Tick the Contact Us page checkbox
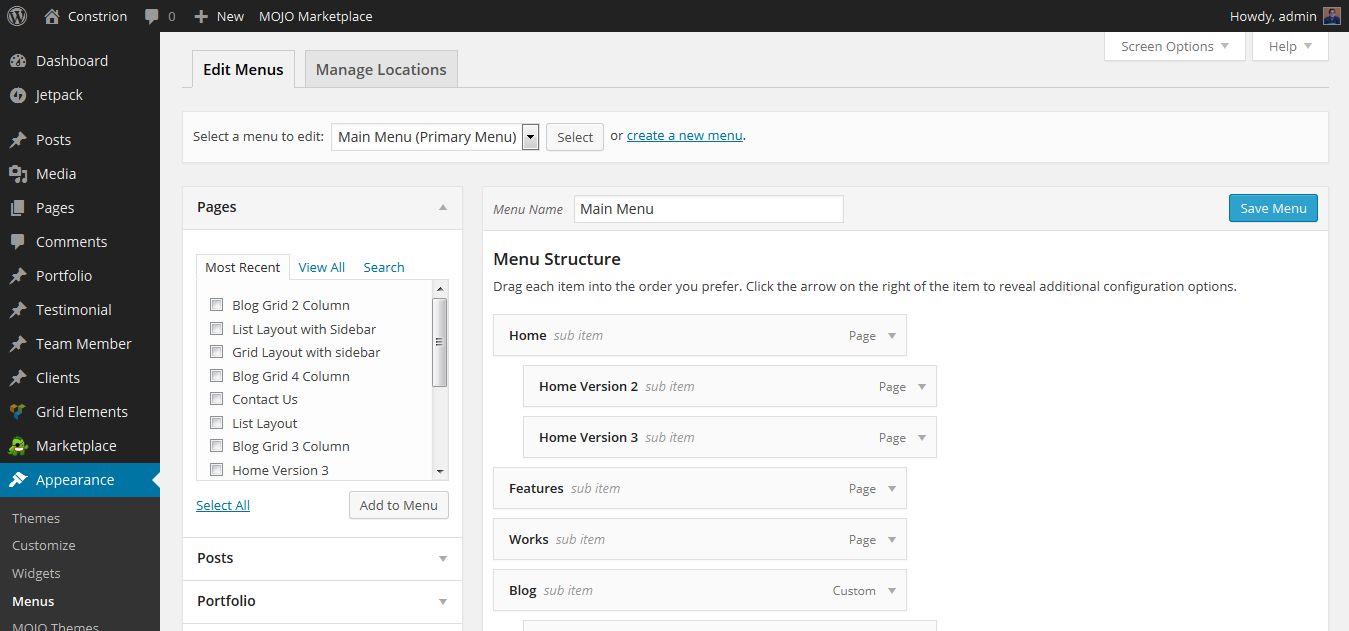Screen dimensions: 1349x631 click(x=216, y=399)
